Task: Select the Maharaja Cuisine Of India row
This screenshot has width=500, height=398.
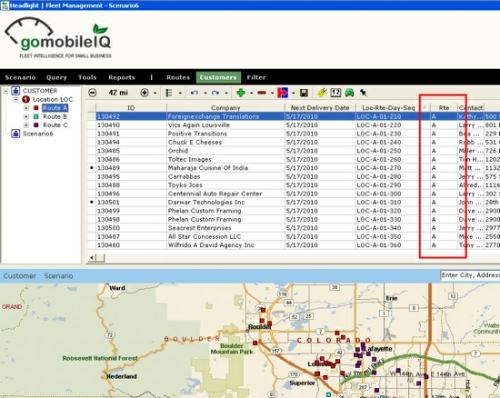Action: click(294, 168)
